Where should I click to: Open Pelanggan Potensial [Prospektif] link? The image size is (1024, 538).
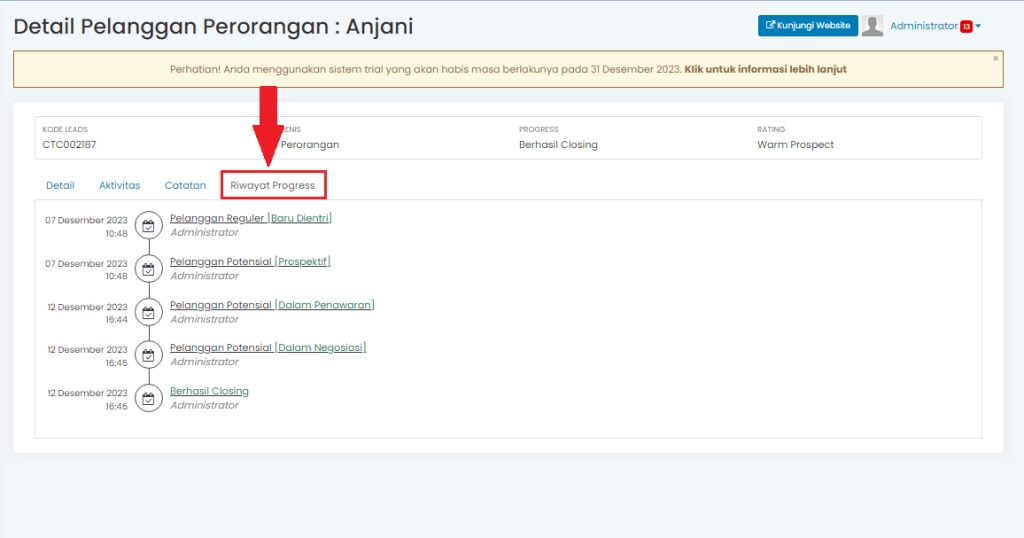[250, 261]
